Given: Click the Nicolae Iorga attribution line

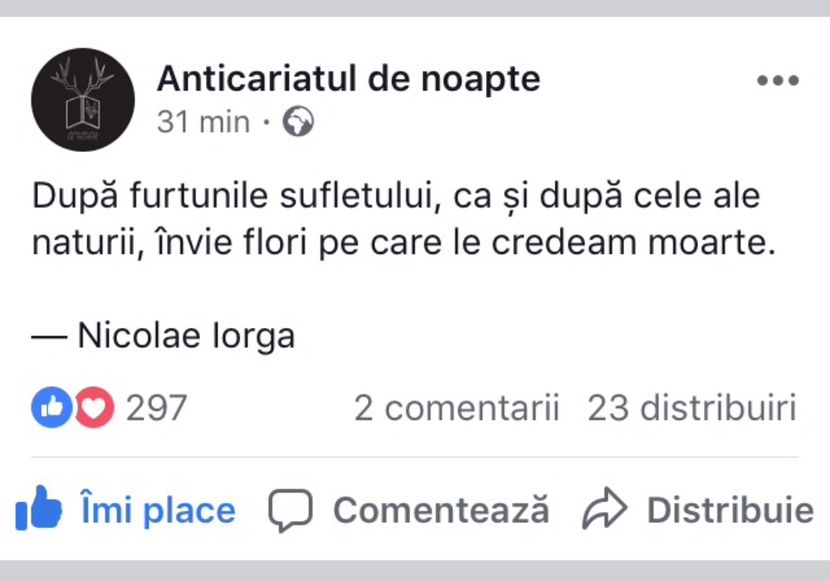Looking at the screenshot, I should point(164,337).
